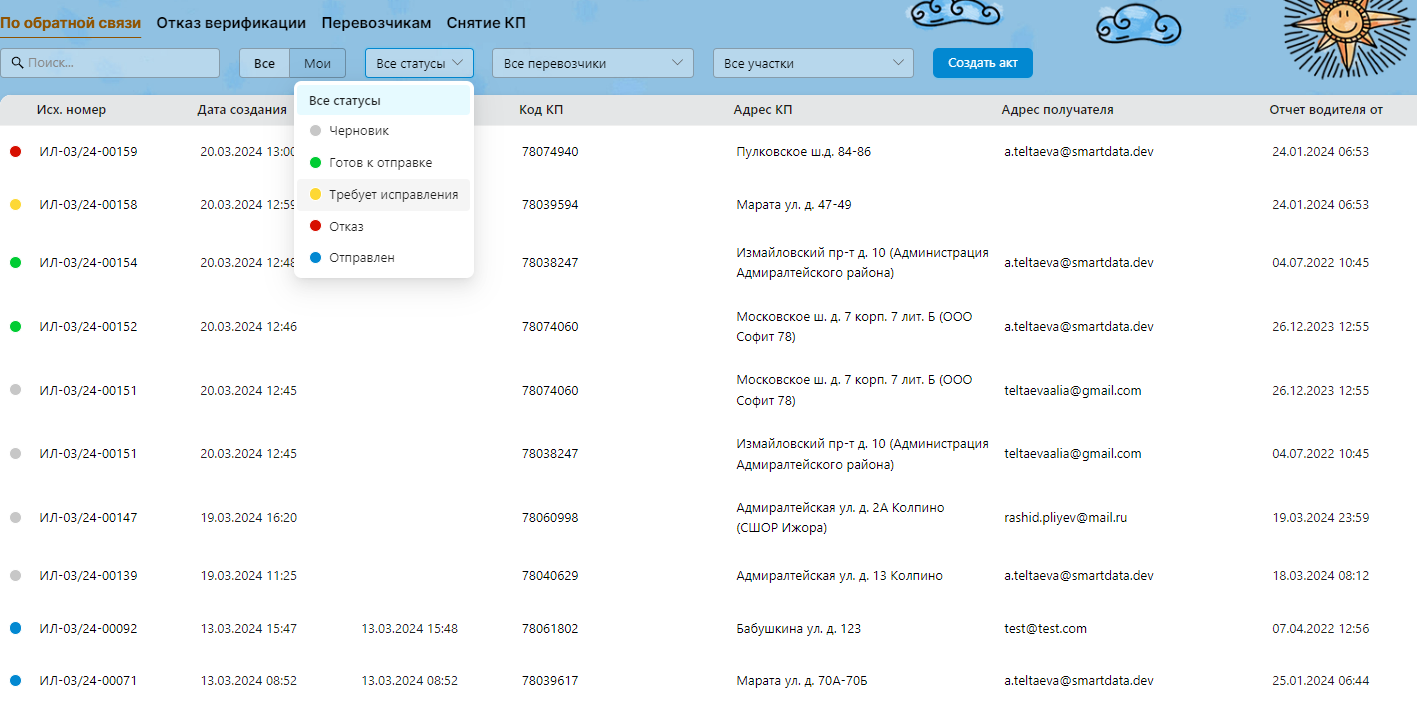1417x713 pixels.
Task: Toggle filter to "Все" records
Action: [x=264, y=63]
